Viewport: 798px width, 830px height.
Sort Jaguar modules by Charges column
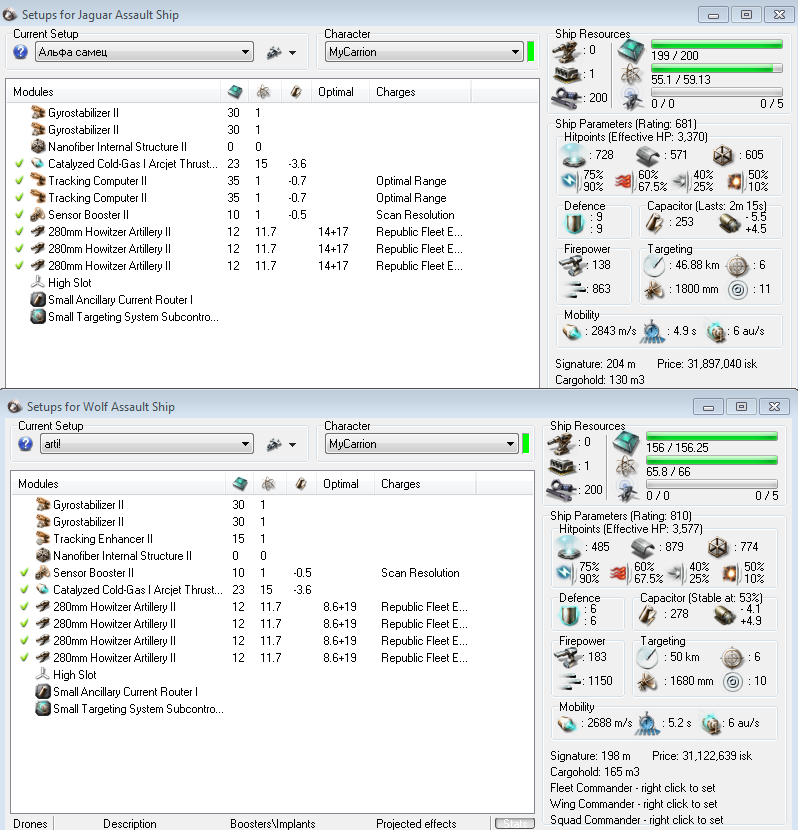coord(420,92)
